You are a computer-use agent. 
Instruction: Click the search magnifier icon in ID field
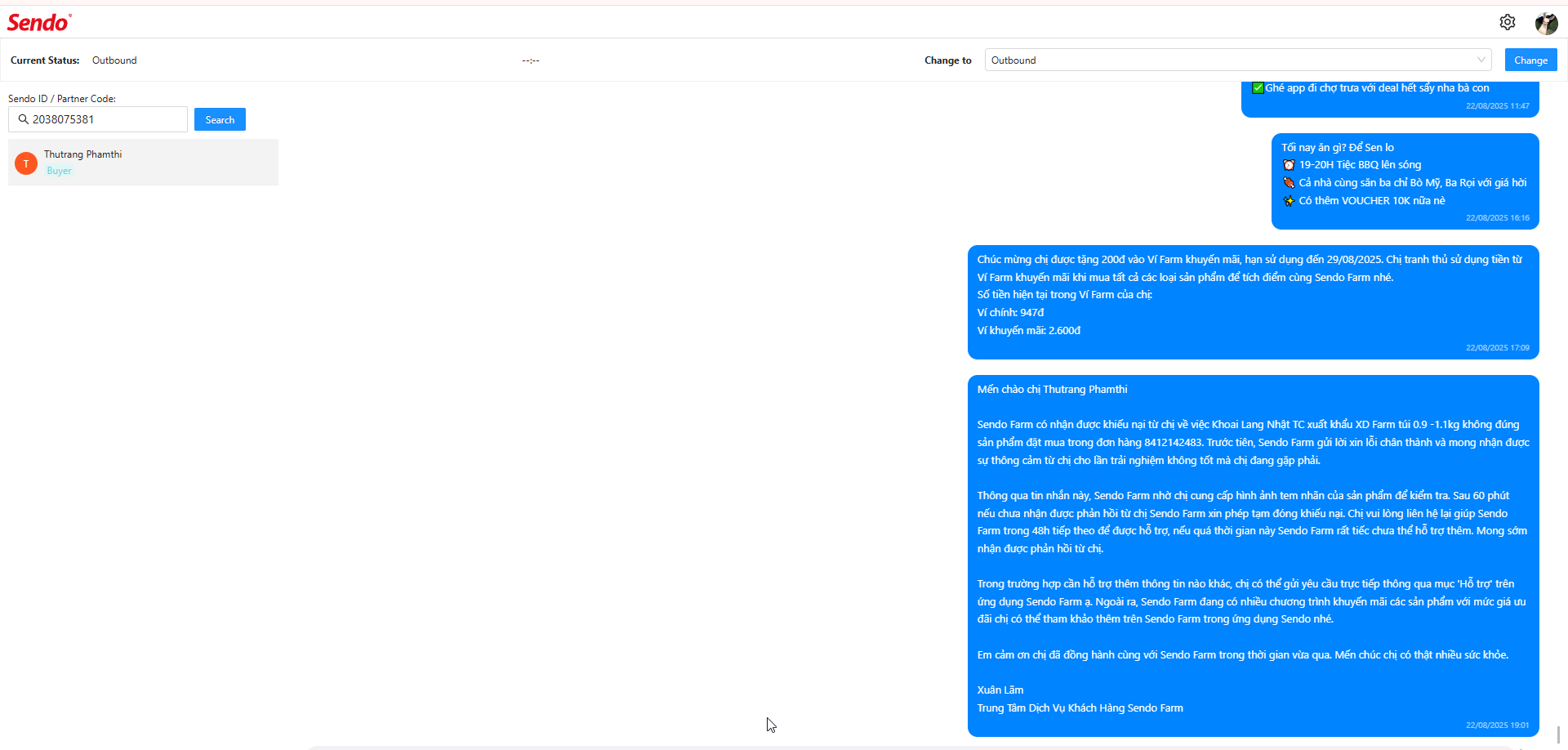(23, 119)
